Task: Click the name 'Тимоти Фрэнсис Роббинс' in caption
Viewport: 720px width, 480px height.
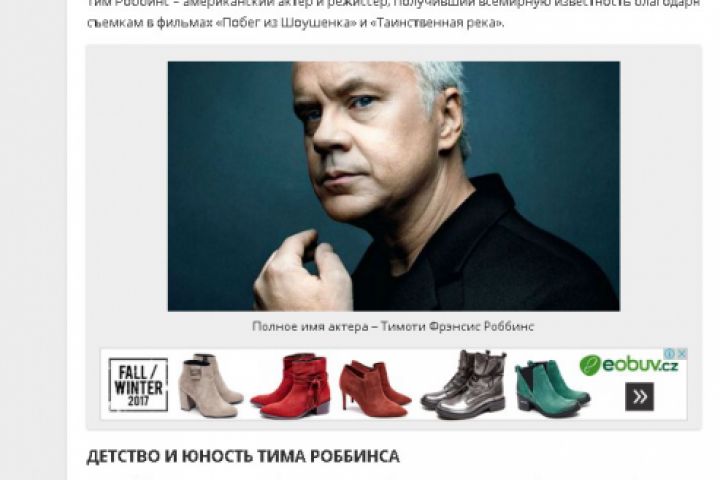Action: coord(457,327)
